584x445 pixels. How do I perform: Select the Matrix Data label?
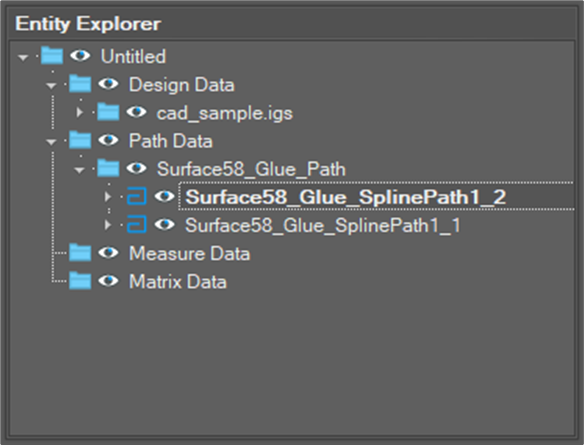pos(178,282)
